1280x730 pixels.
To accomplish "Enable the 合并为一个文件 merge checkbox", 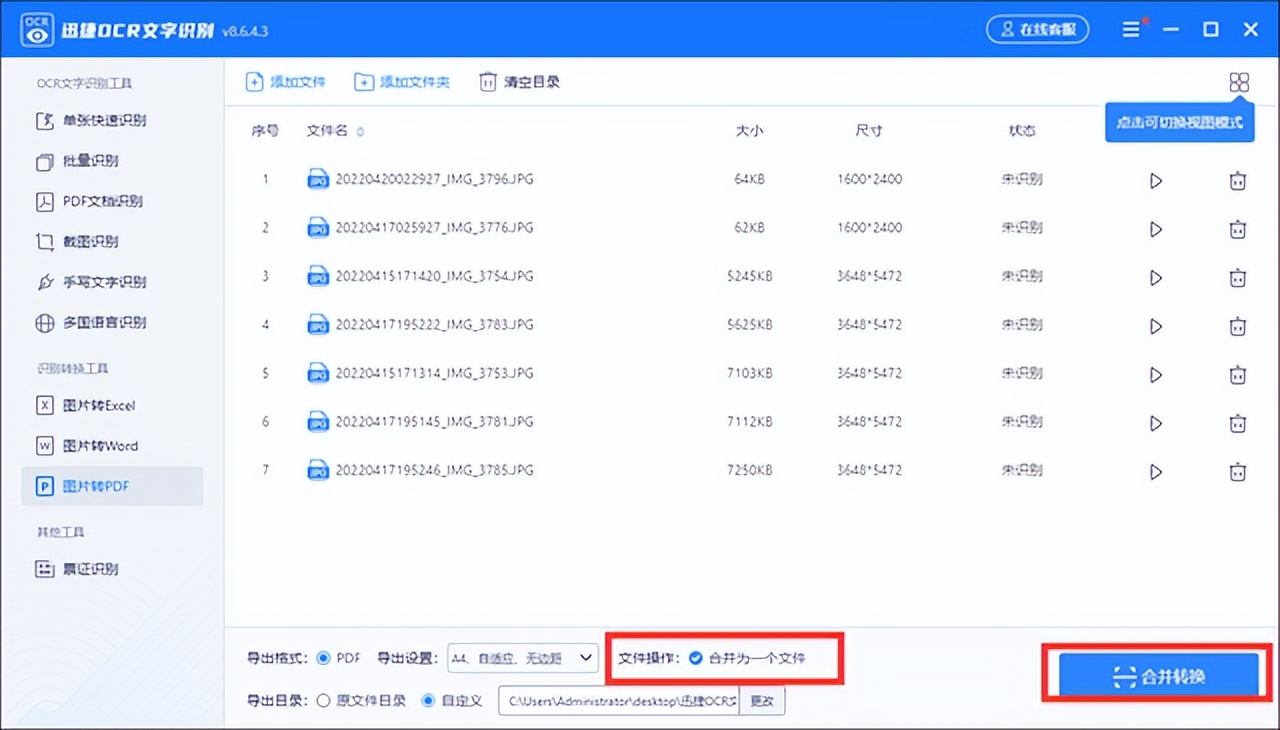I will point(698,658).
